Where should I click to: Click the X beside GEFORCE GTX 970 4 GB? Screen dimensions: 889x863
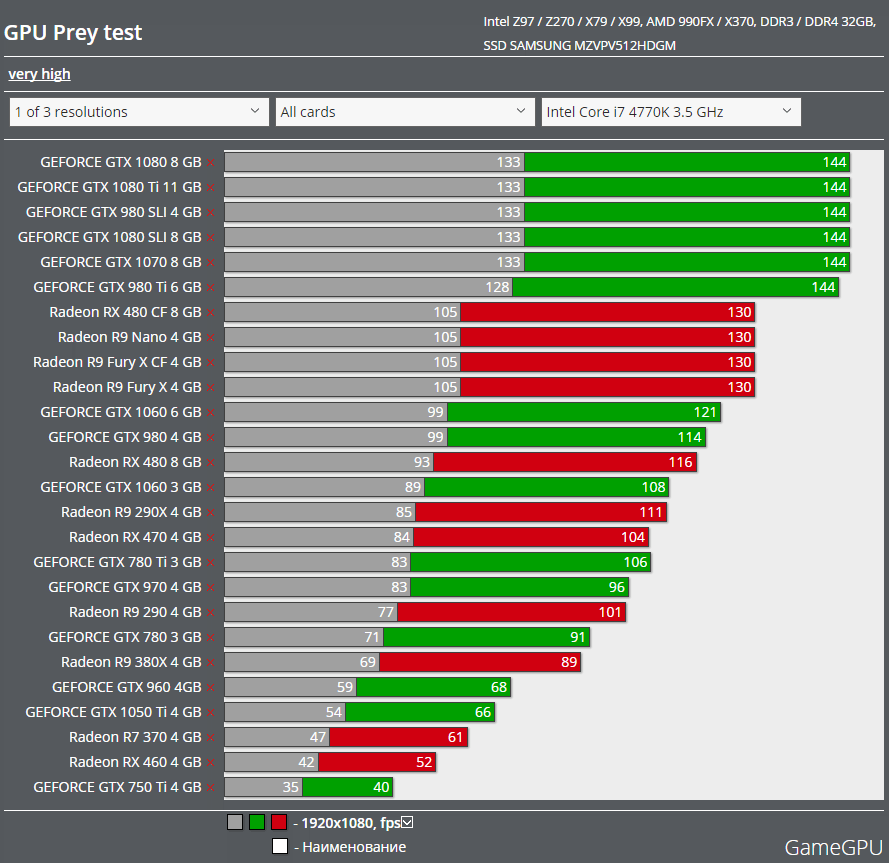[210, 587]
